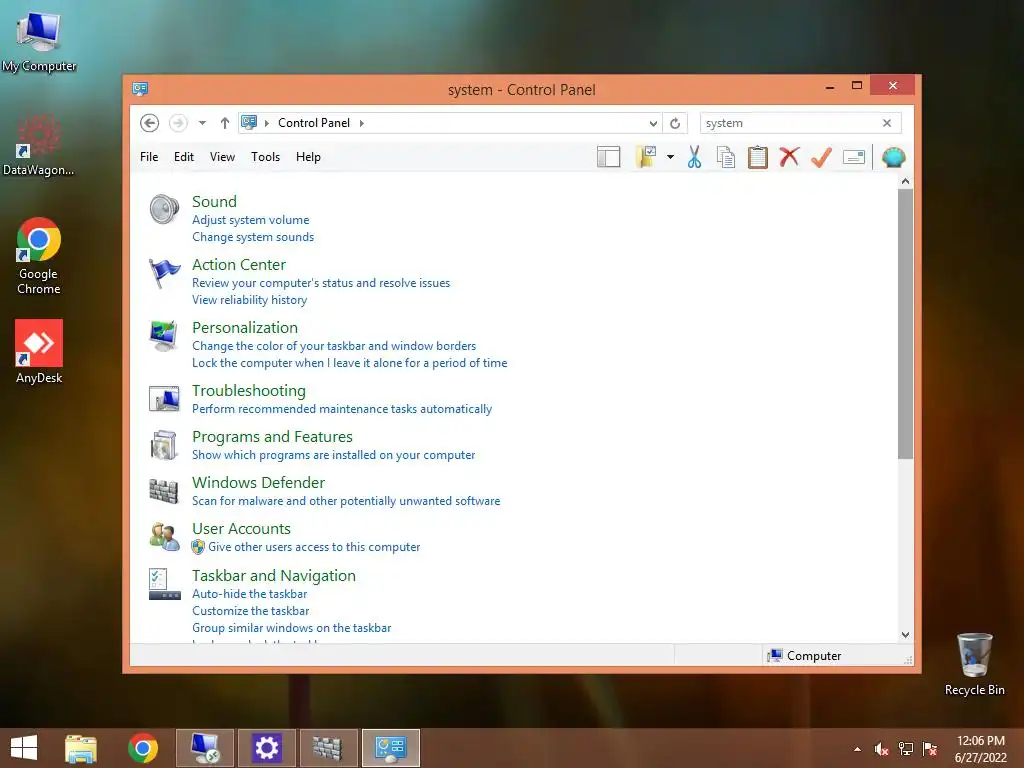Click the muted volume tray icon

click(x=882, y=749)
